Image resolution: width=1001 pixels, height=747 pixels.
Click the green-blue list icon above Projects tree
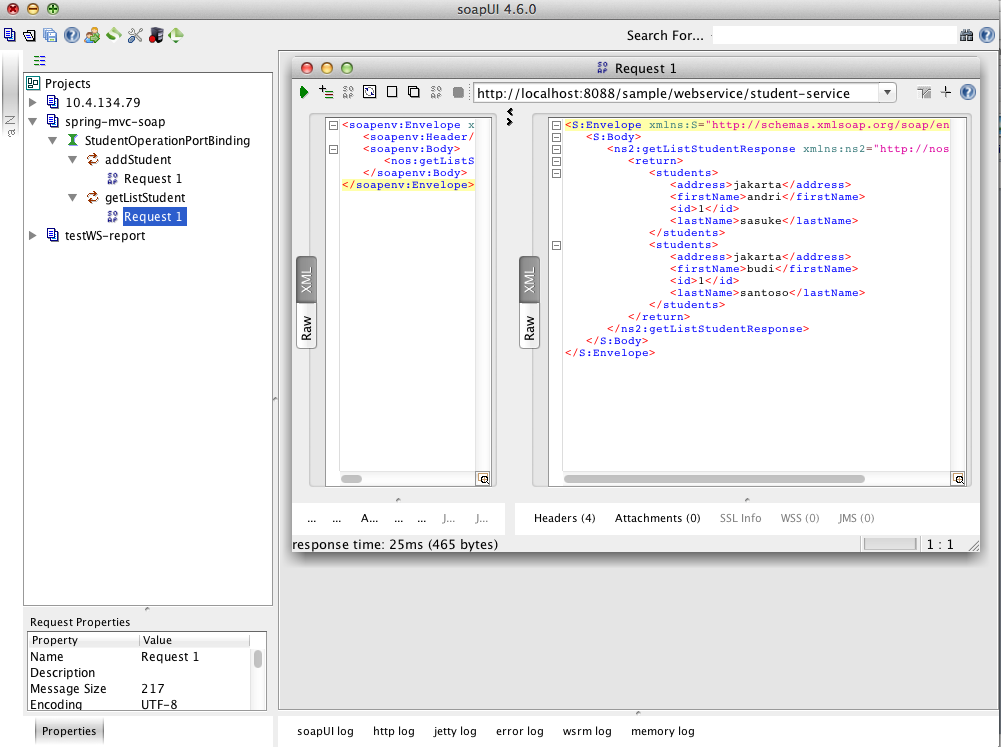(x=40, y=61)
